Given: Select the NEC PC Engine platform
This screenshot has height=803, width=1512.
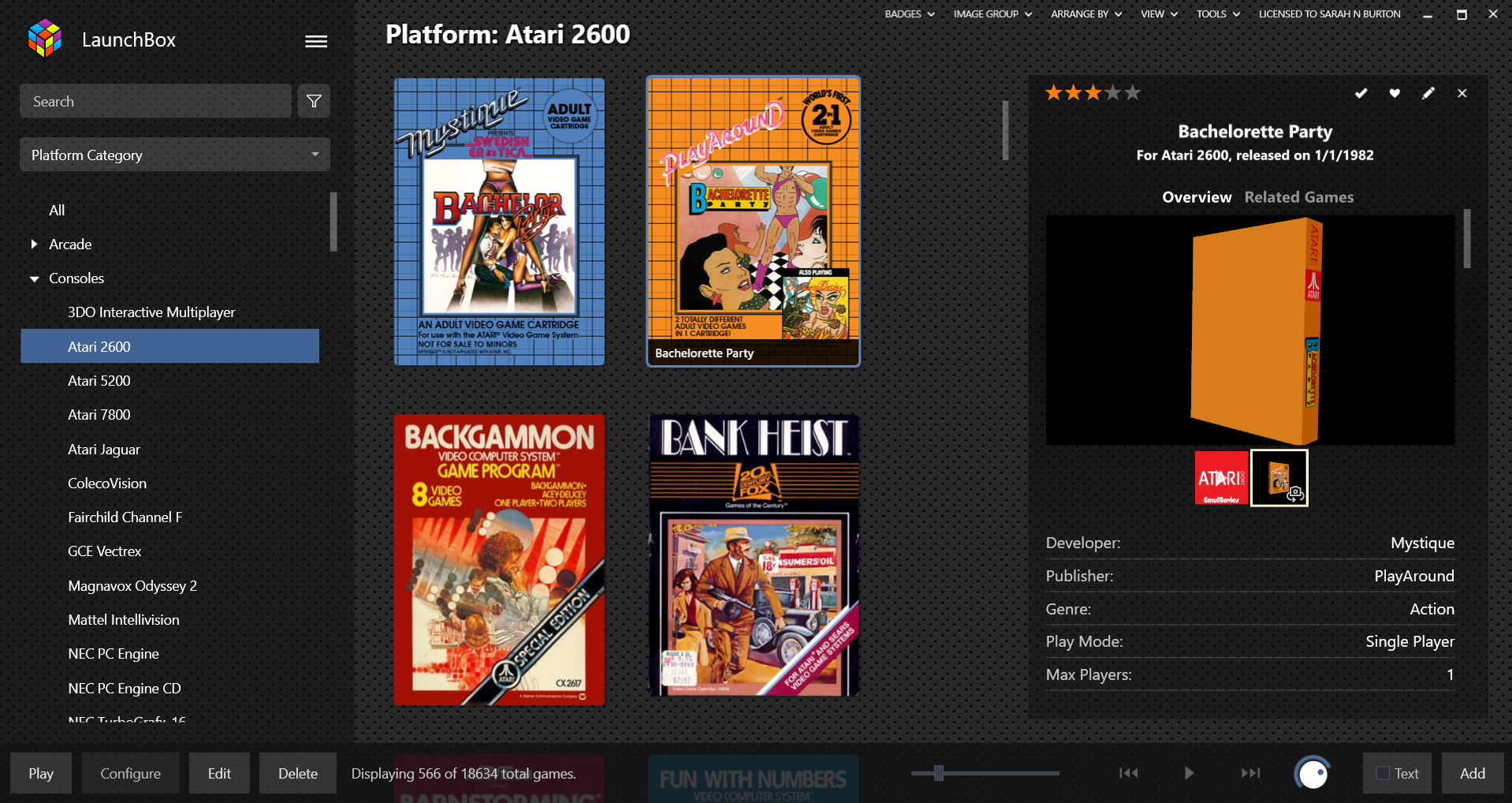Looking at the screenshot, I should [x=114, y=654].
